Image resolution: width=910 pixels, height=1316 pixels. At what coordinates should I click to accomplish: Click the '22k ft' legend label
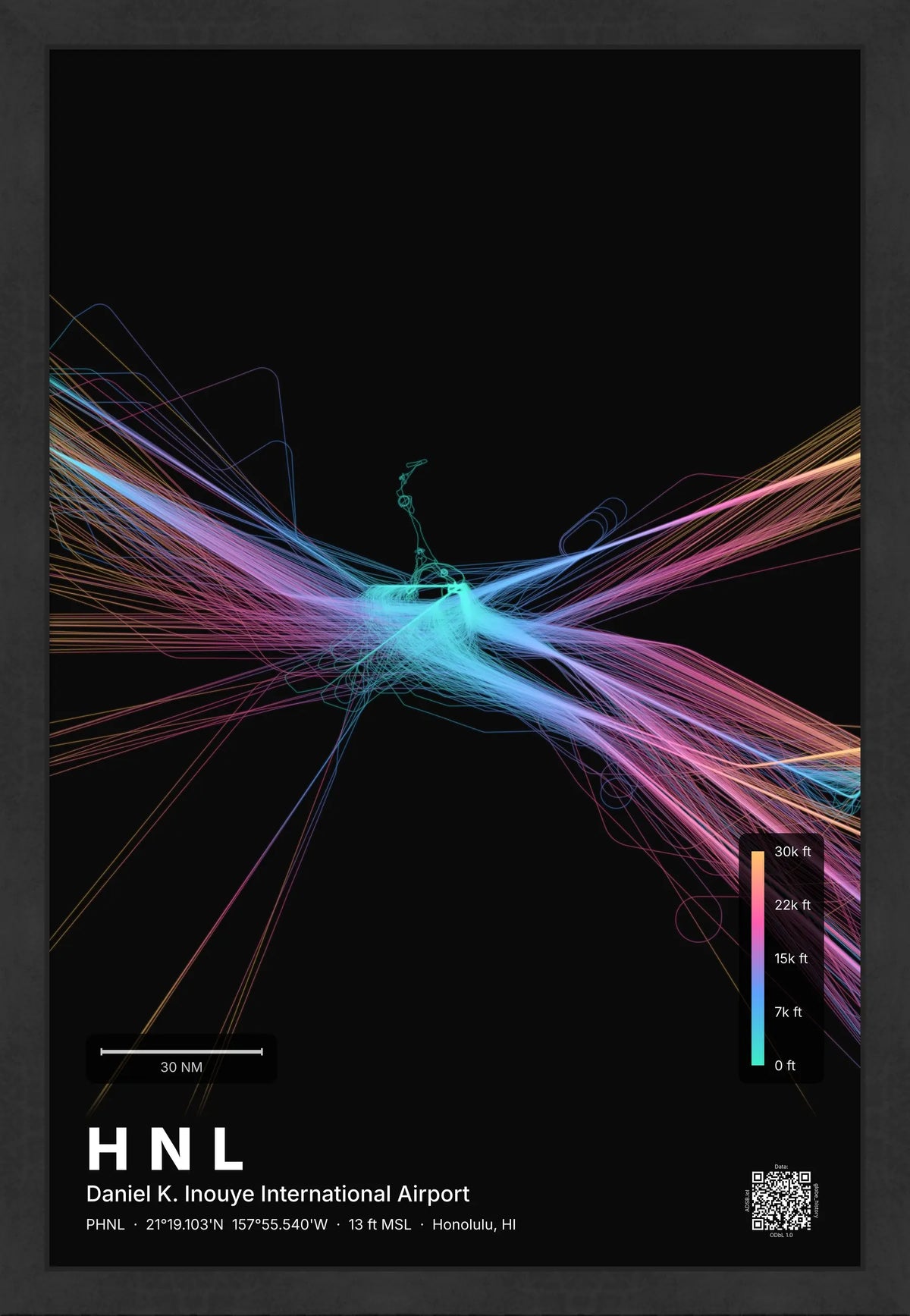click(x=792, y=905)
